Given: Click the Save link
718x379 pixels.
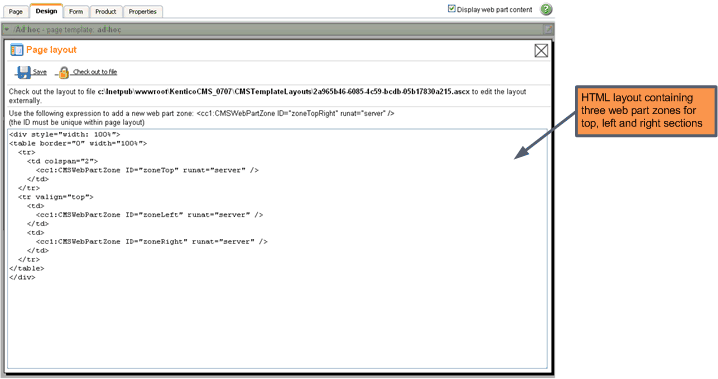Looking at the screenshot, I should point(39,72).
